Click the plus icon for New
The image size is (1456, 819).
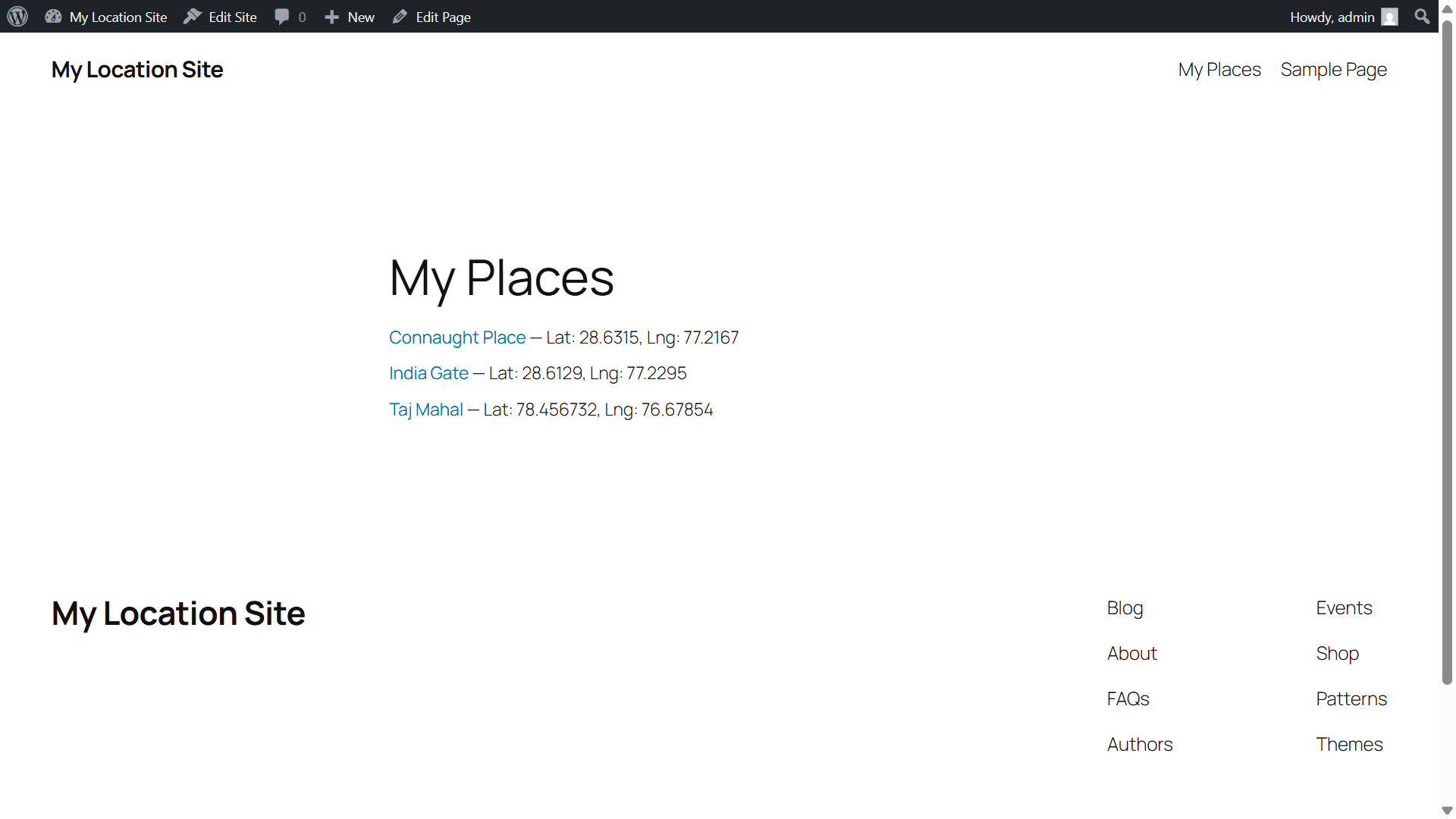331,17
